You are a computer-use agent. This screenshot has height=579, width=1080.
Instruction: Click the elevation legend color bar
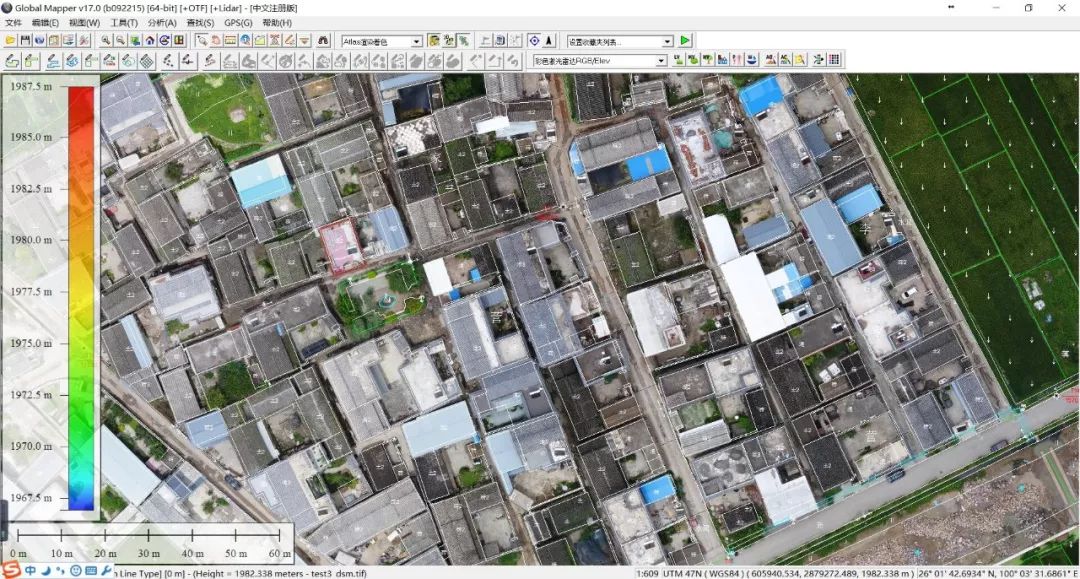81,300
